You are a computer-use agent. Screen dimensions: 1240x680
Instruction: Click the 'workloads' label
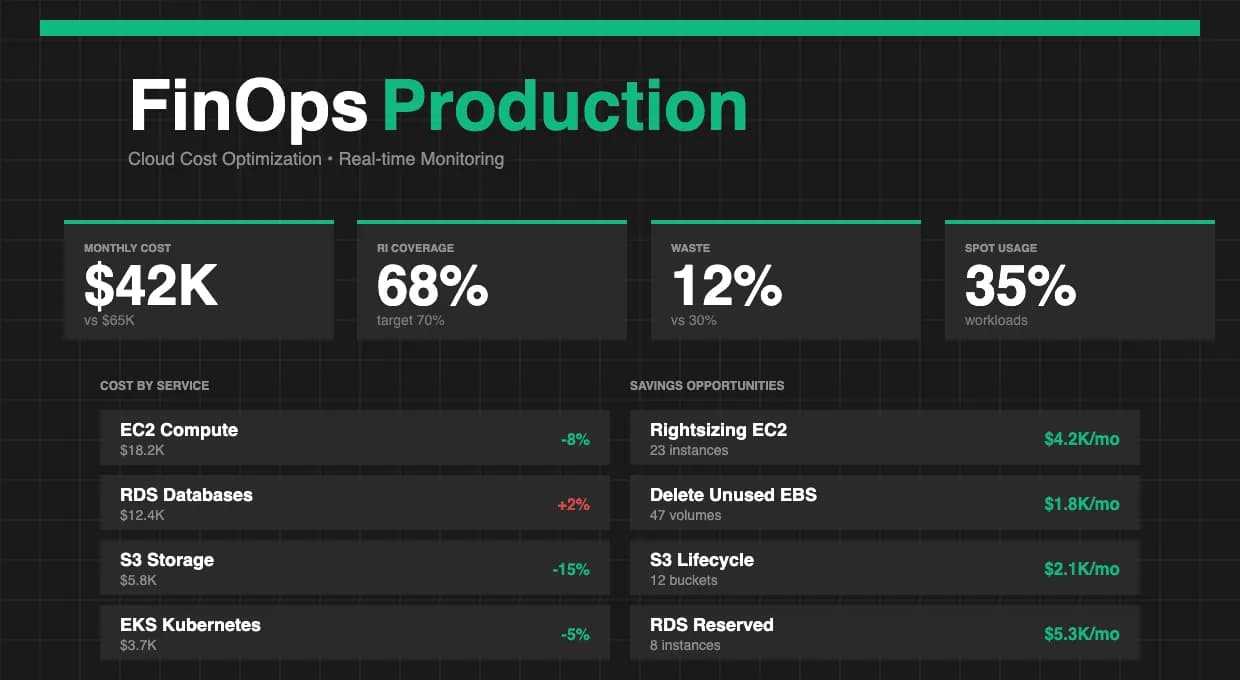(x=996, y=320)
